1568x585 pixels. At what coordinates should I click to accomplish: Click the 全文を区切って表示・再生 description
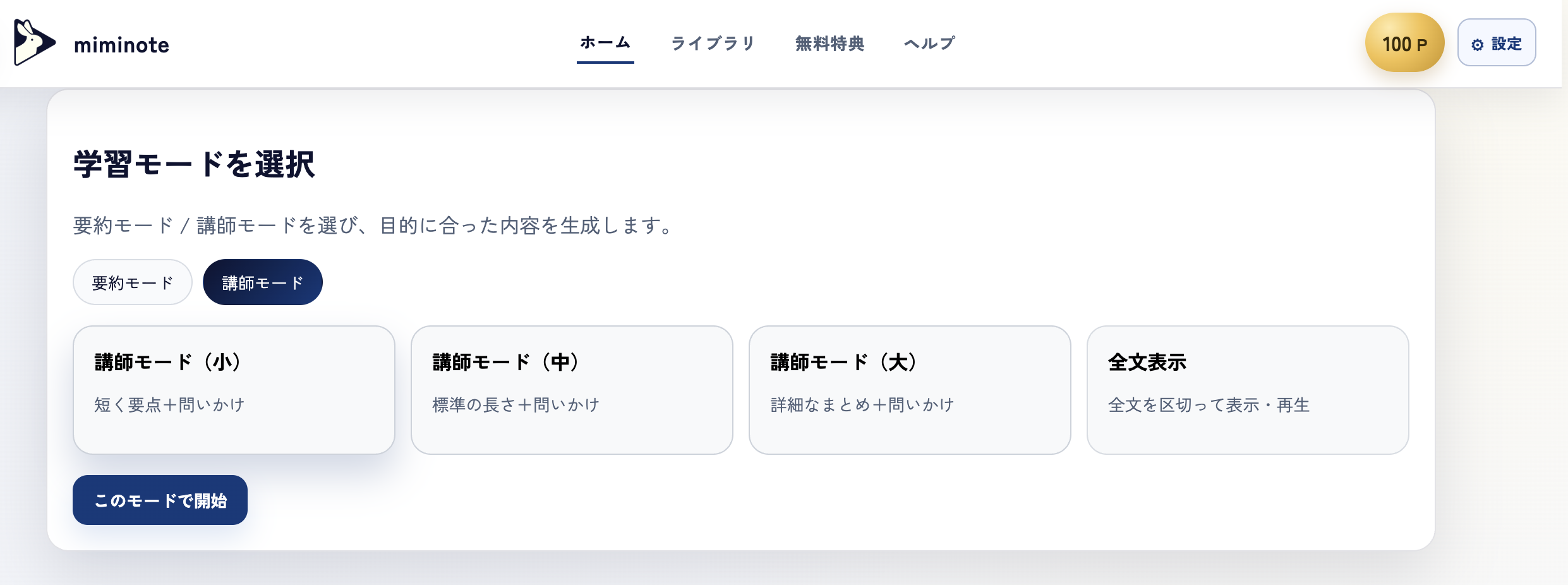[x=1209, y=405]
